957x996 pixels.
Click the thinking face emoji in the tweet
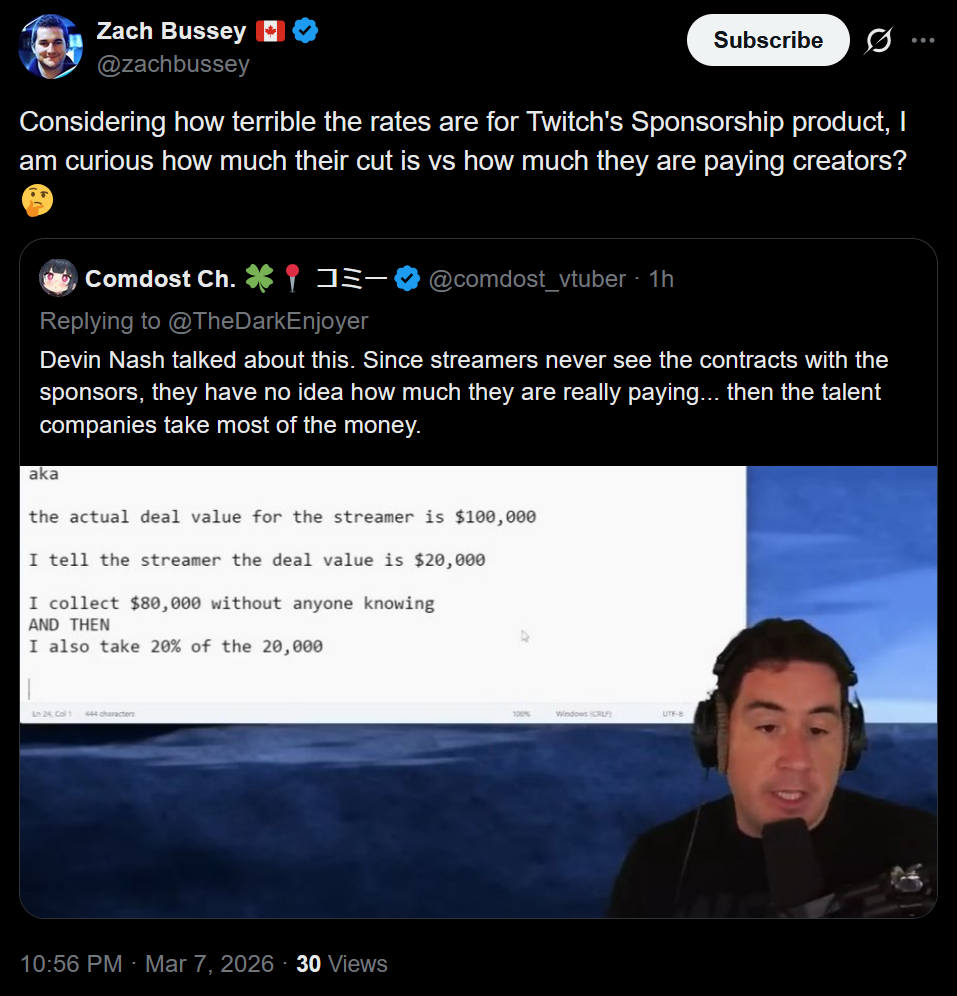point(37,200)
